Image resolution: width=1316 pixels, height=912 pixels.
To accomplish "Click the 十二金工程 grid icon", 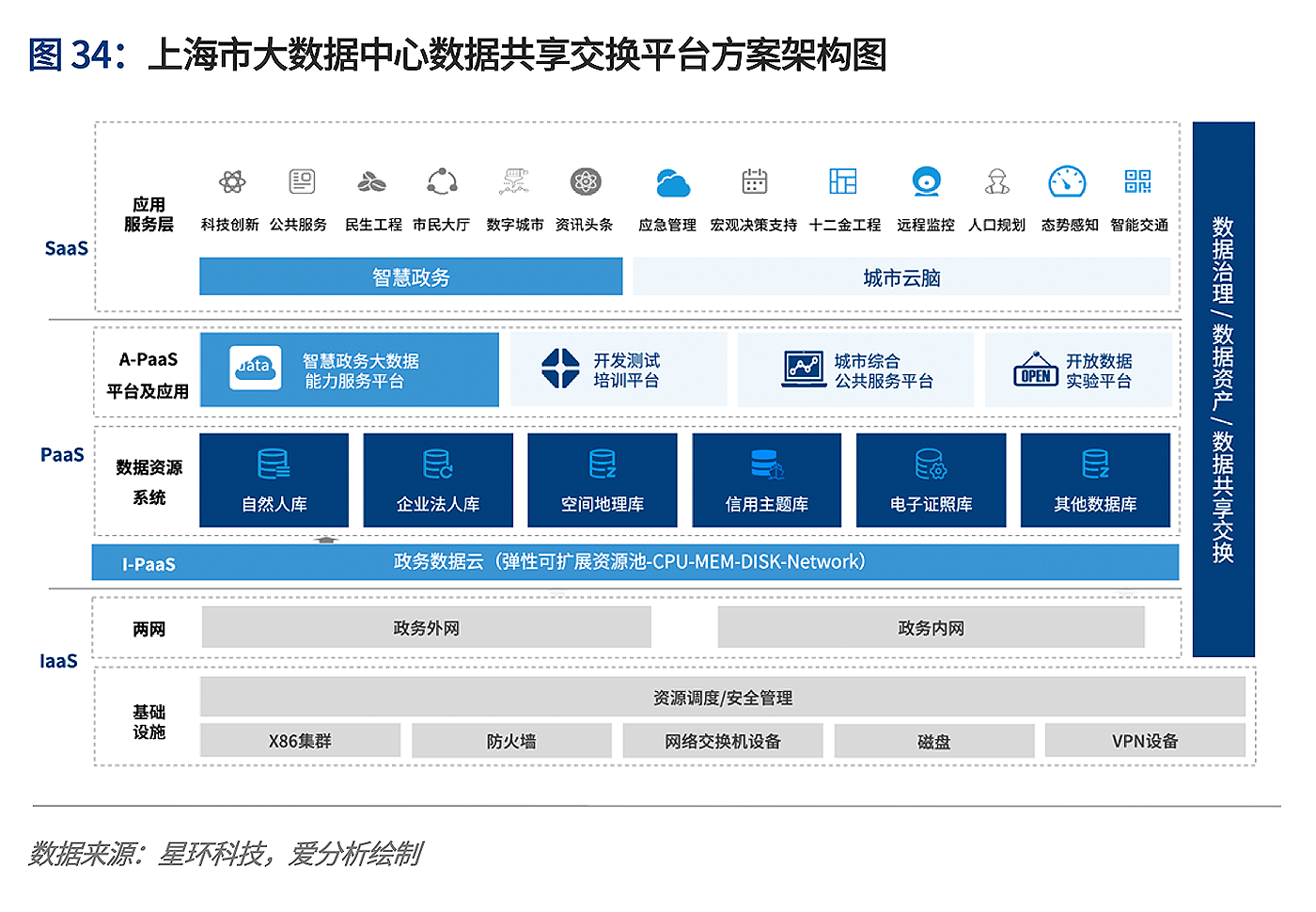I will pyautogui.click(x=843, y=181).
